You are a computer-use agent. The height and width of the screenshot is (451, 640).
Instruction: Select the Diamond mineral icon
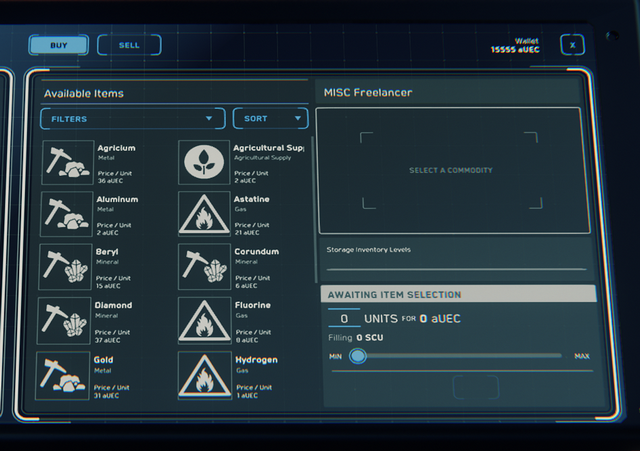pyautogui.click(x=64, y=320)
